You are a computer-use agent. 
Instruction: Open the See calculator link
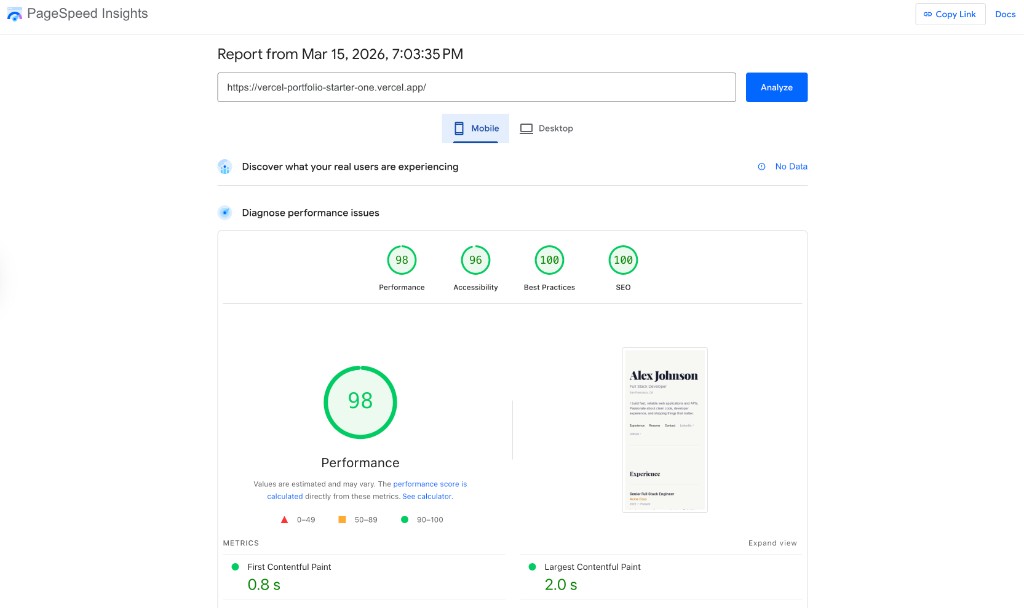click(x=427, y=496)
